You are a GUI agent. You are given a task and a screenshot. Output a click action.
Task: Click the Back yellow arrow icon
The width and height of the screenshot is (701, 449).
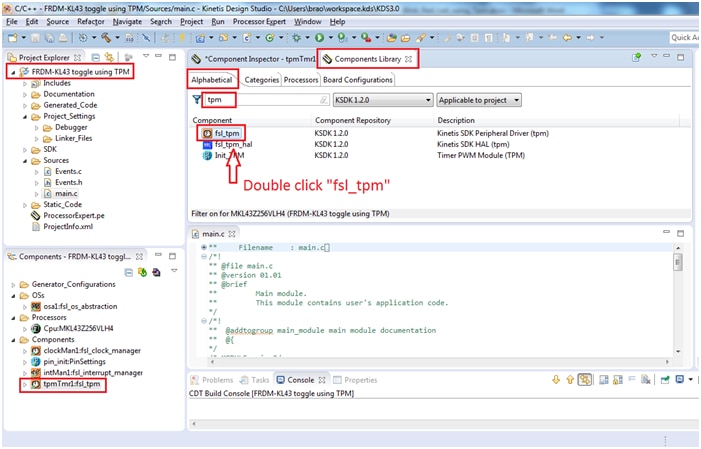click(567, 38)
